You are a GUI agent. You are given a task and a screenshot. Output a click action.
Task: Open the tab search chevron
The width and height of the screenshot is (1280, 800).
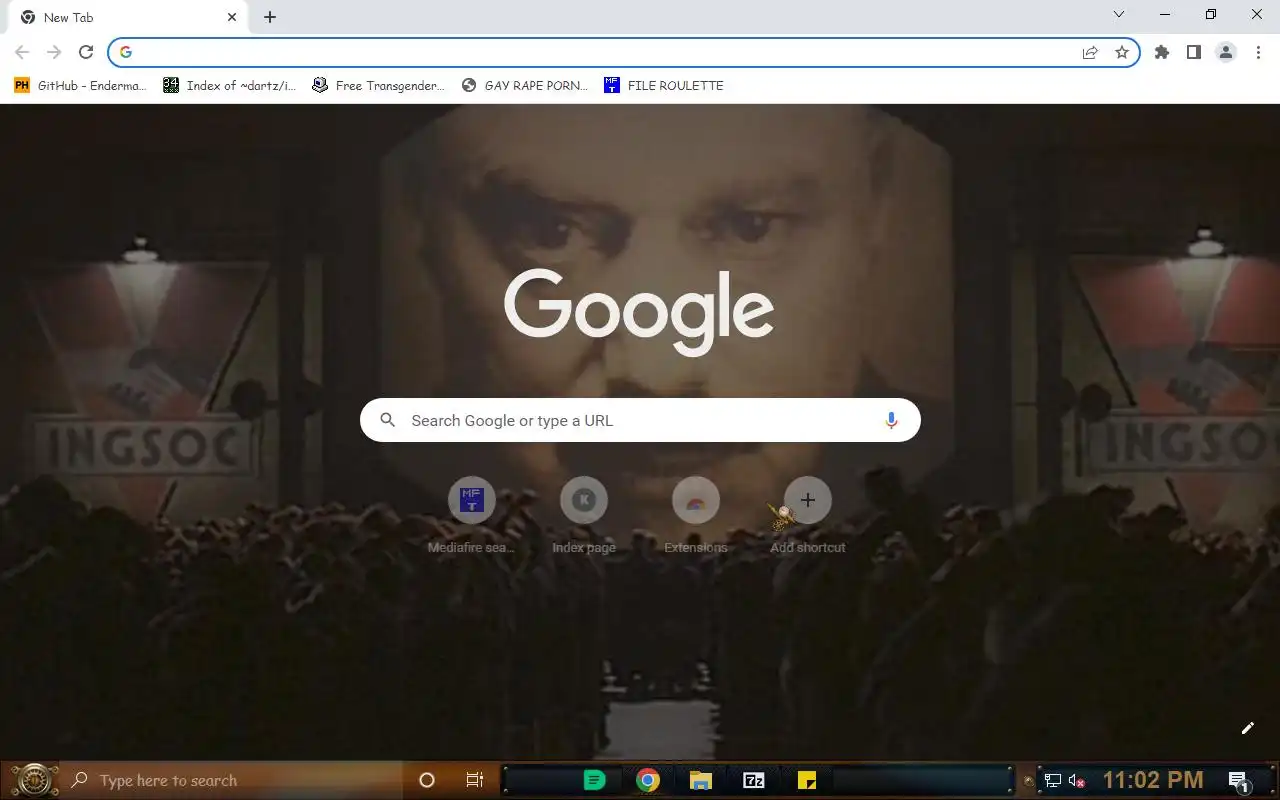pyautogui.click(x=1119, y=14)
